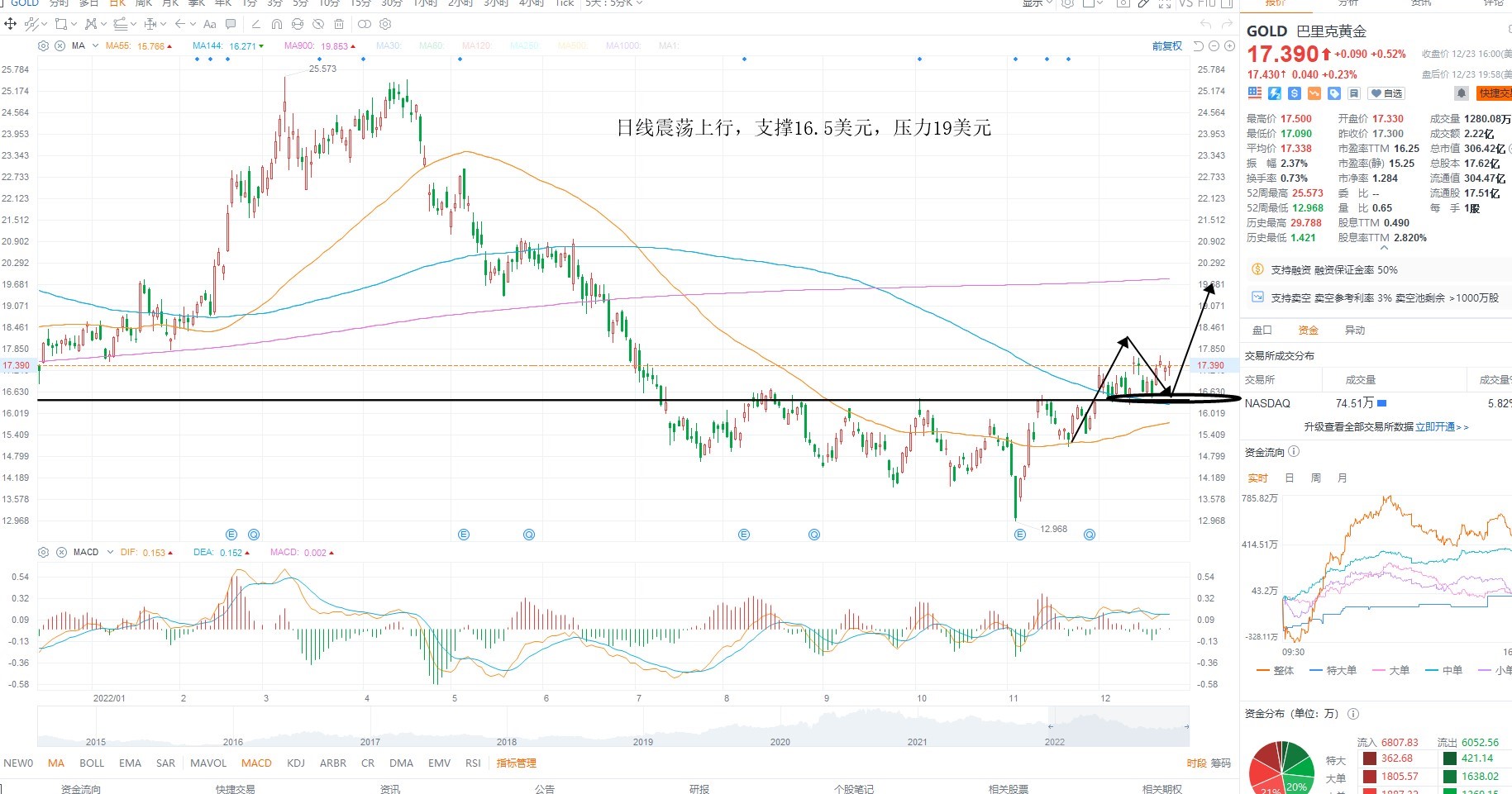Screen dimensions: 1512x794
Task: Switch to KDJ sub indicator
Action: pyautogui.click(x=296, y=763)
